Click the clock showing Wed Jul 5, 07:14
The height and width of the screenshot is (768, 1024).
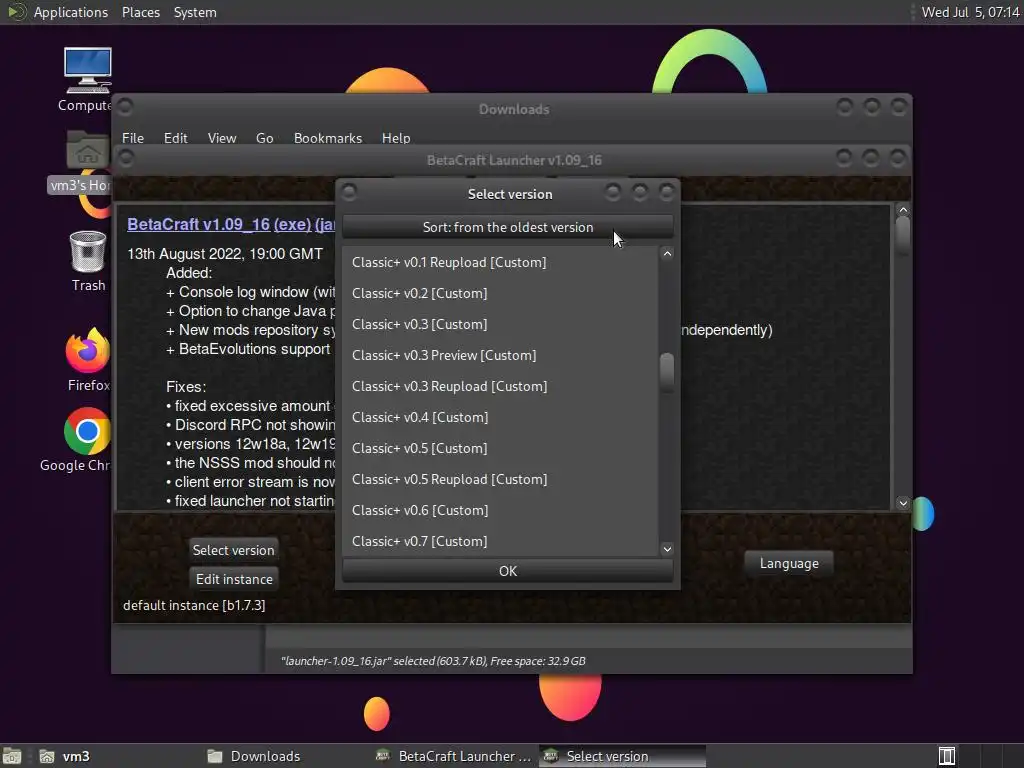point(970,12)
